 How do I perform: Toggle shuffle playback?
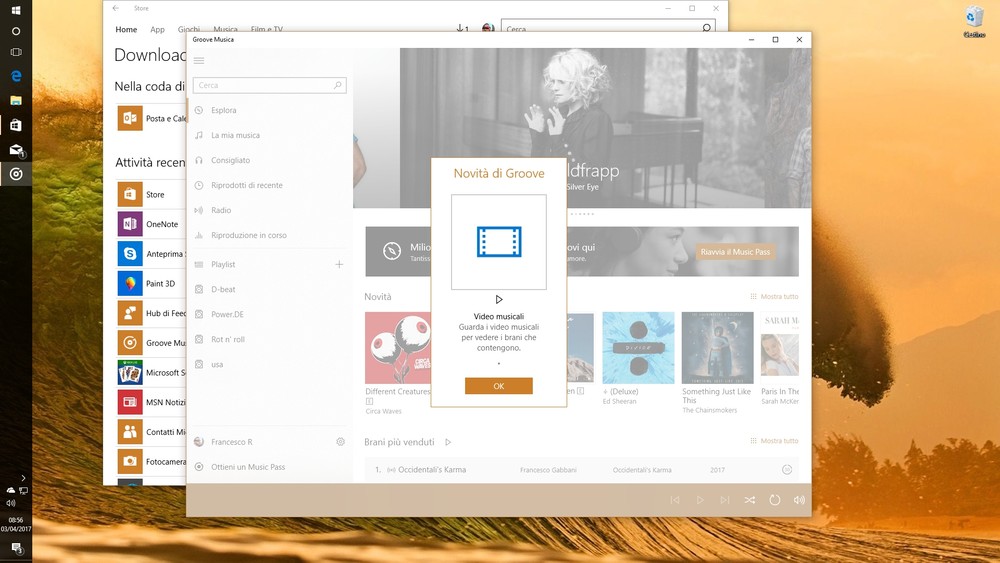[x=749, y=500]
